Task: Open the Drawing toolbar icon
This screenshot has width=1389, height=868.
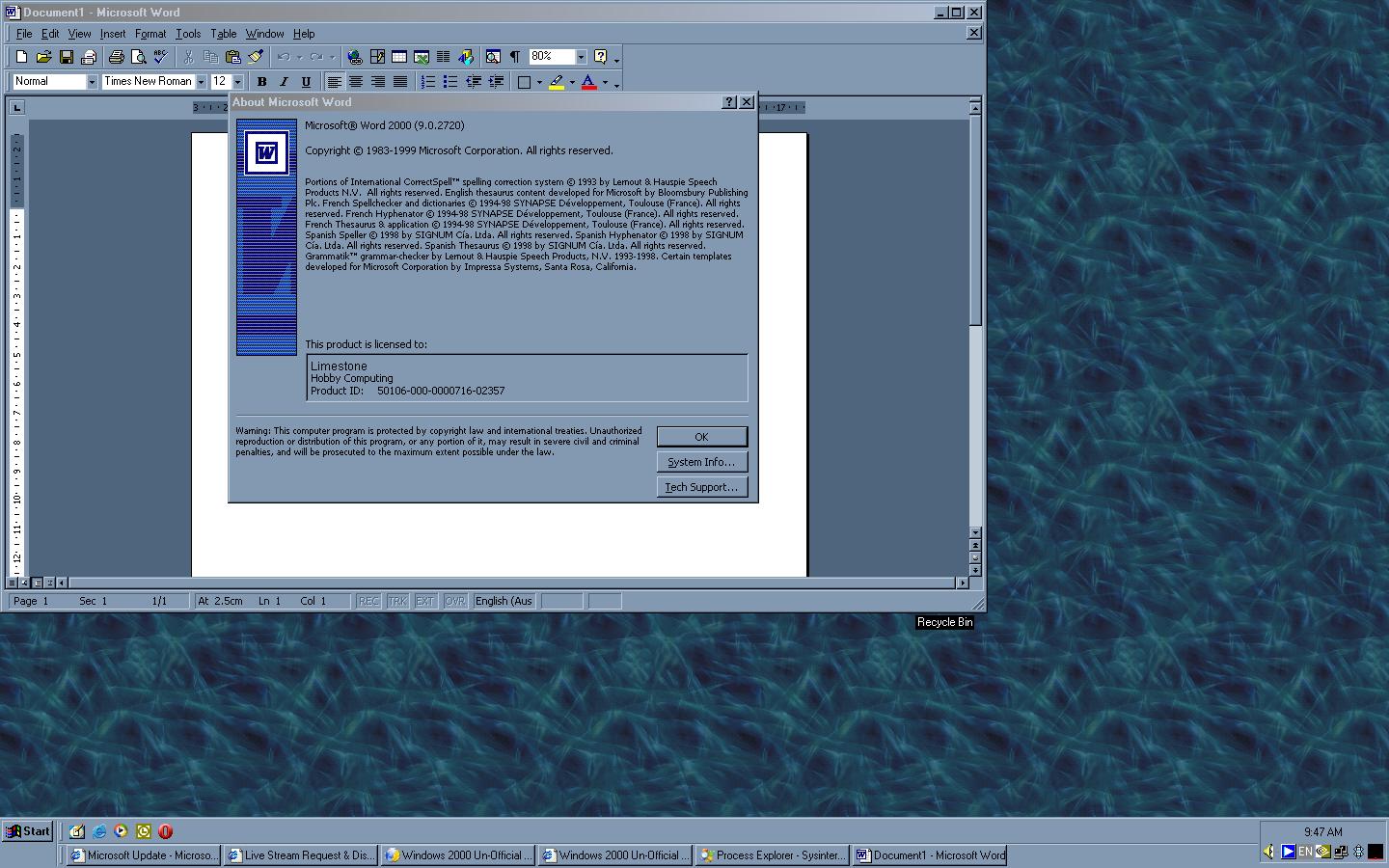Action: 466,57
